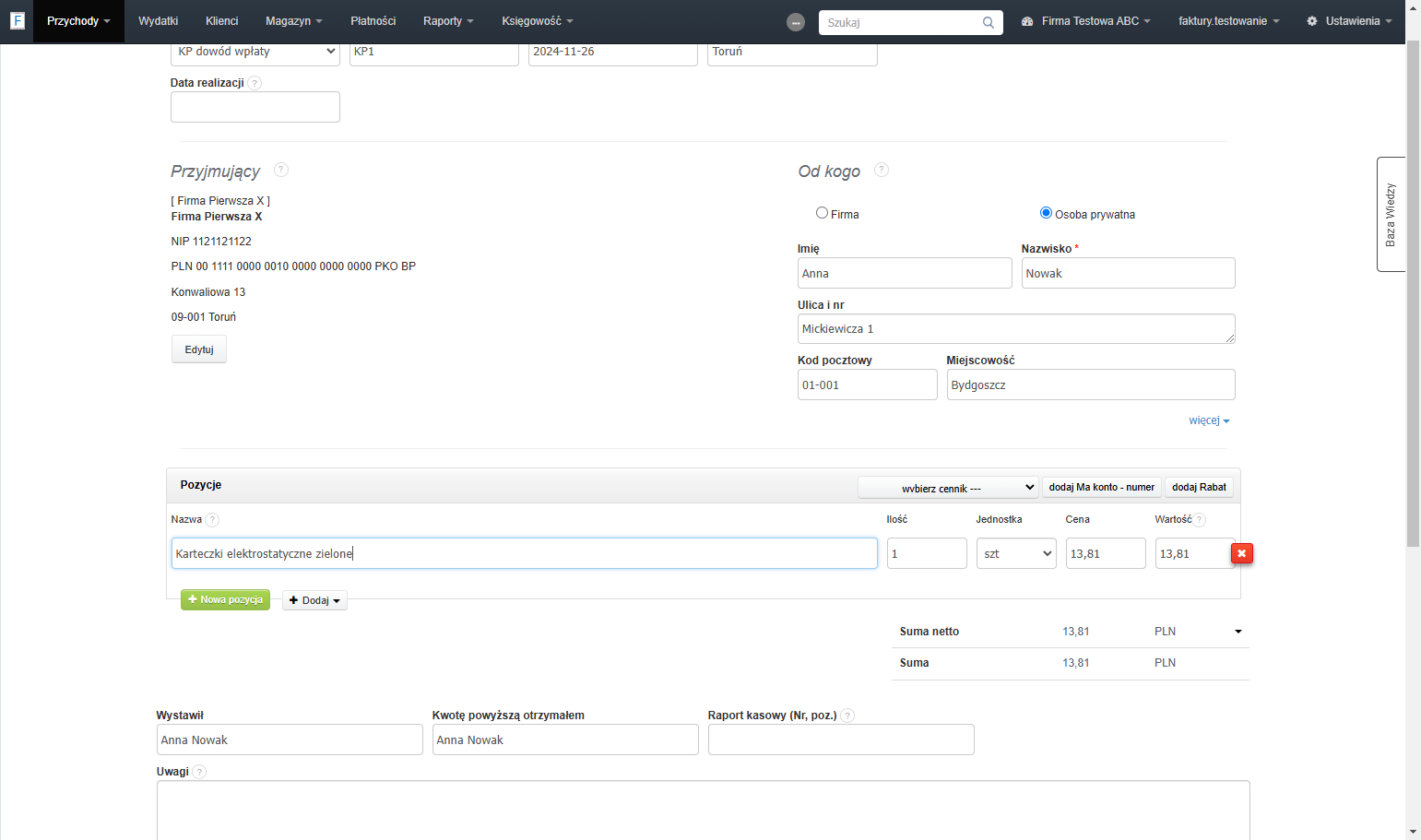The image size is (1421, 840).
Task: Open the Raporty menu
Action: click(x=448, y=21)
